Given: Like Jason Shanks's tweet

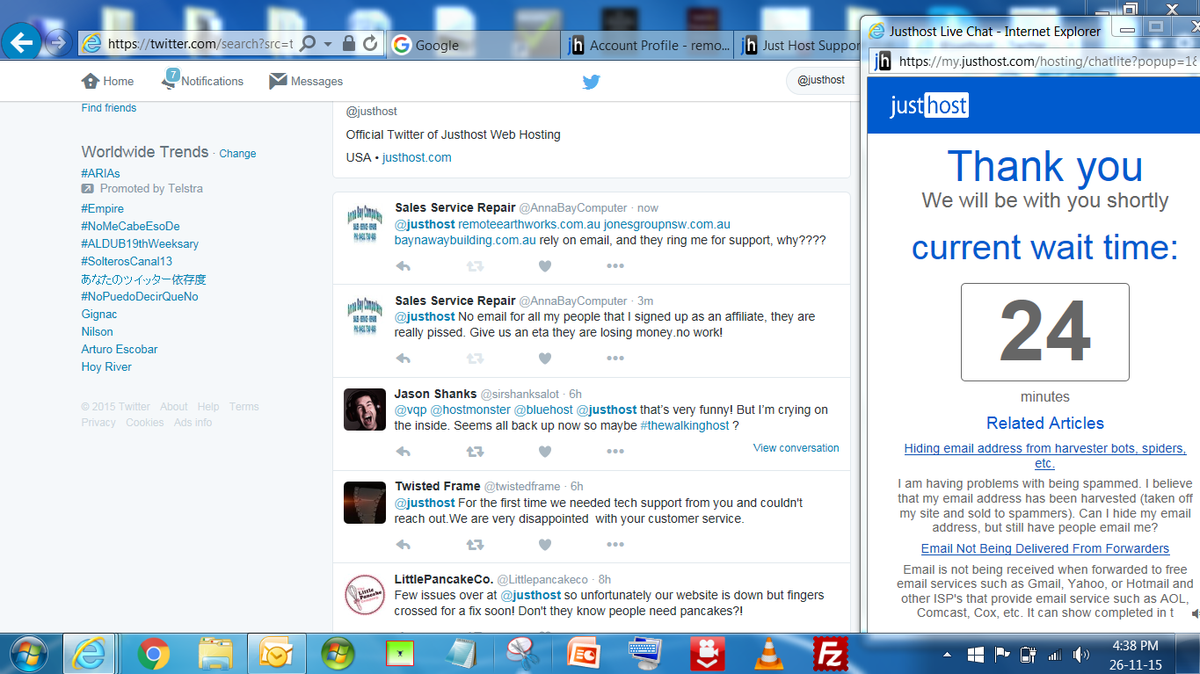Looking at the screenshot, I should coord(545,452).
